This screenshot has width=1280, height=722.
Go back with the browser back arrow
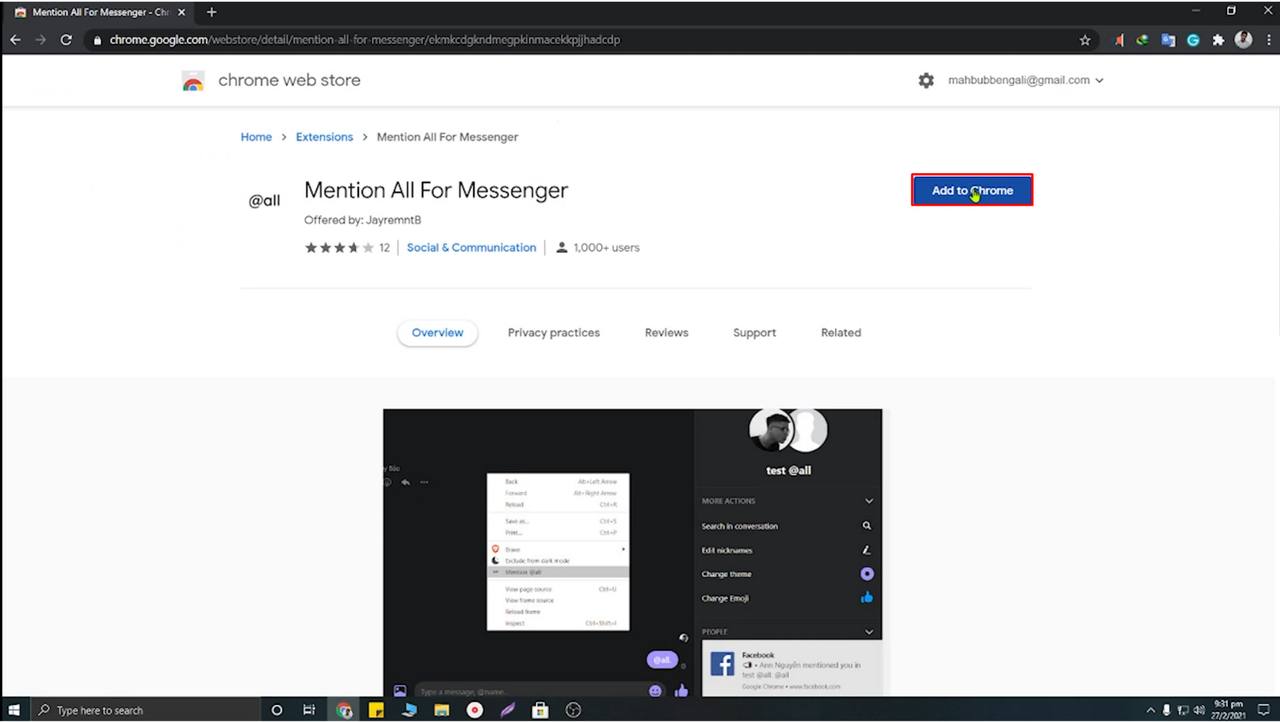click(x=15, y=40)
